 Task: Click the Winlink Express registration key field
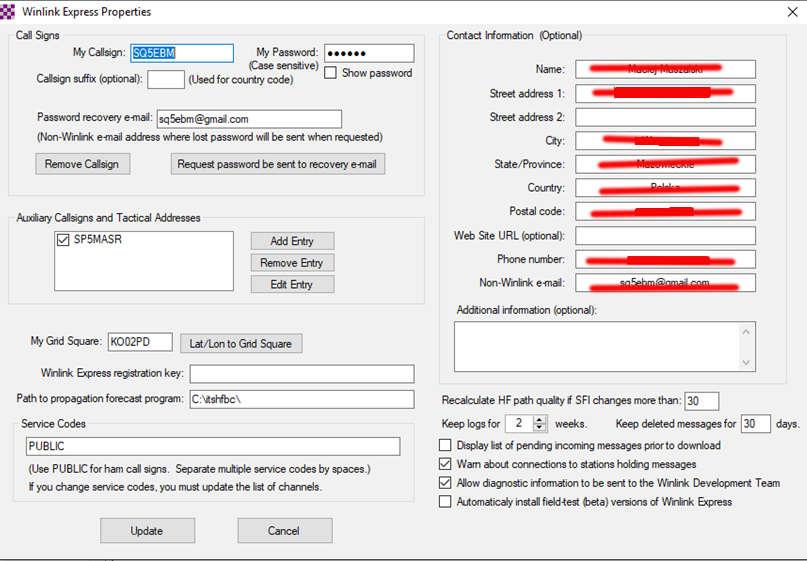pos(302,374)
